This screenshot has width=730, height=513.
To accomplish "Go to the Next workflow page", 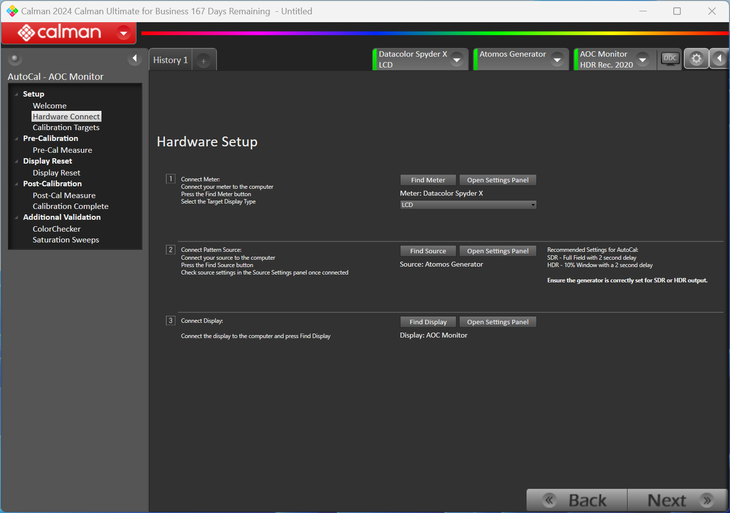I will click(677, 500).
